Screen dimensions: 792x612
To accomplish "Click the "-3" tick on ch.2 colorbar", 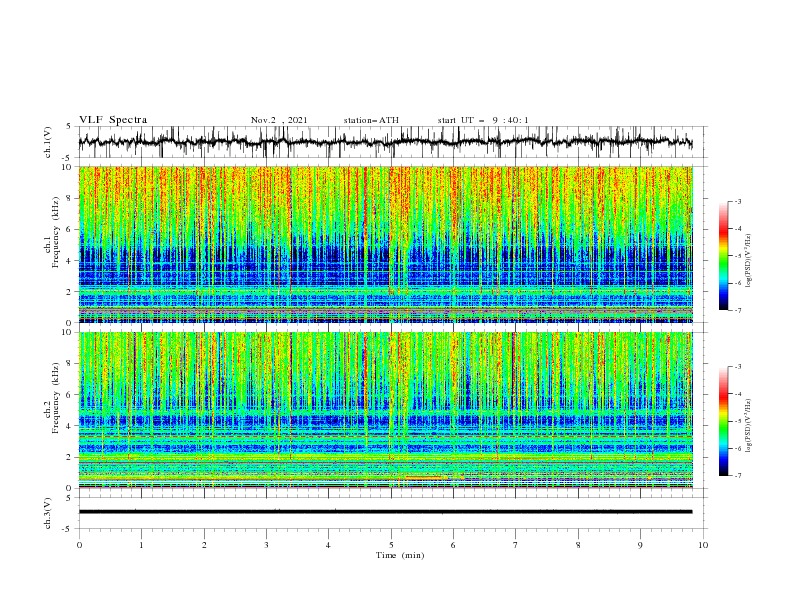I will [737, 367].
